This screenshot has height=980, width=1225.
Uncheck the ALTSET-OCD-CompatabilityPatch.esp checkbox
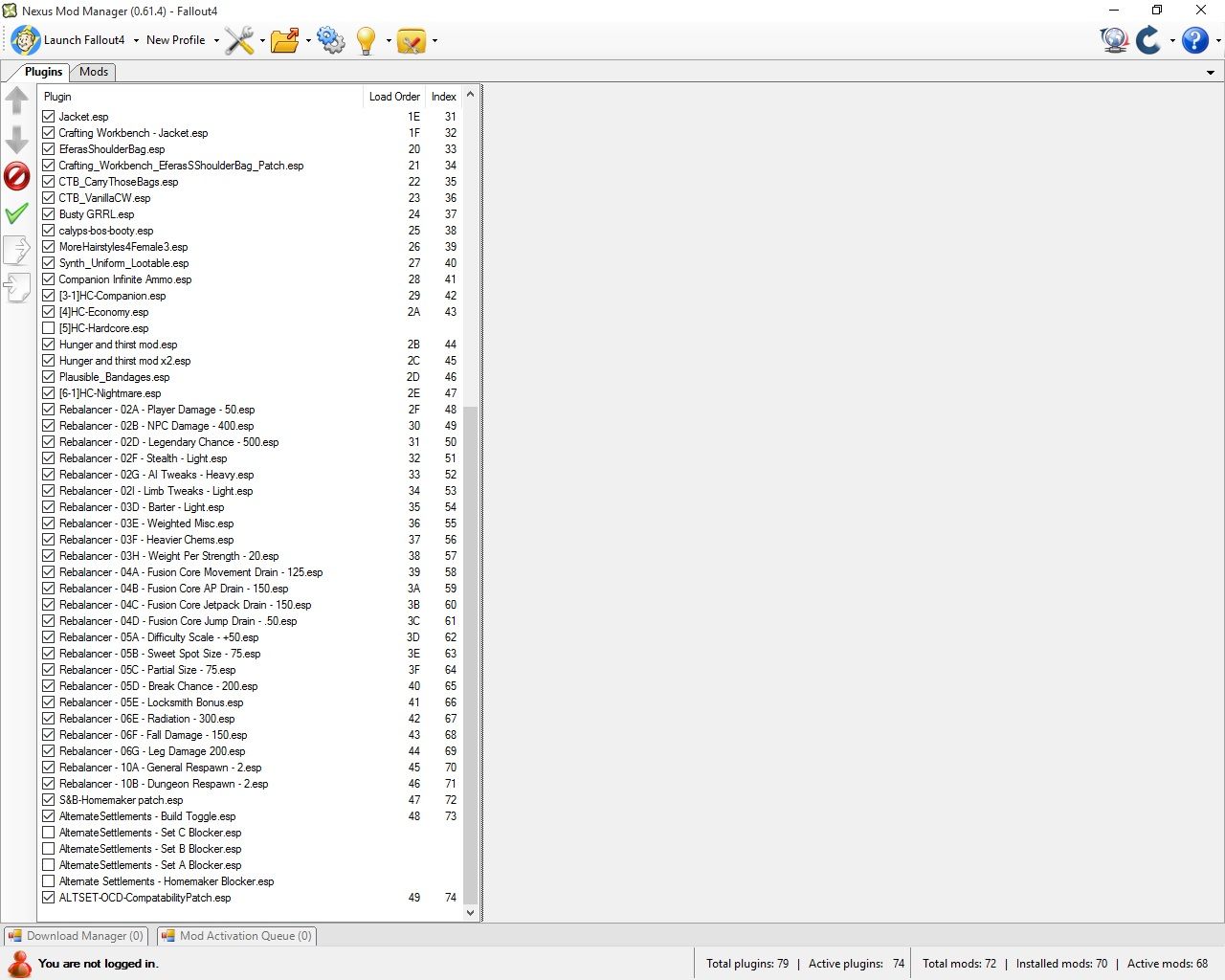pos(49,898)
